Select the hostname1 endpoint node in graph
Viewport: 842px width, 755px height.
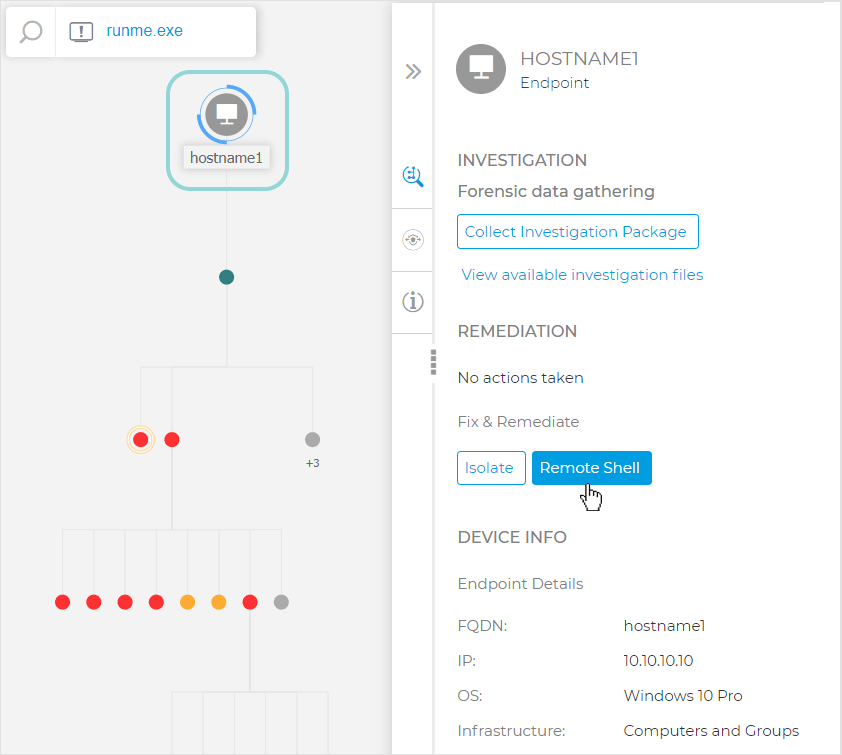(x=227, y=115)
